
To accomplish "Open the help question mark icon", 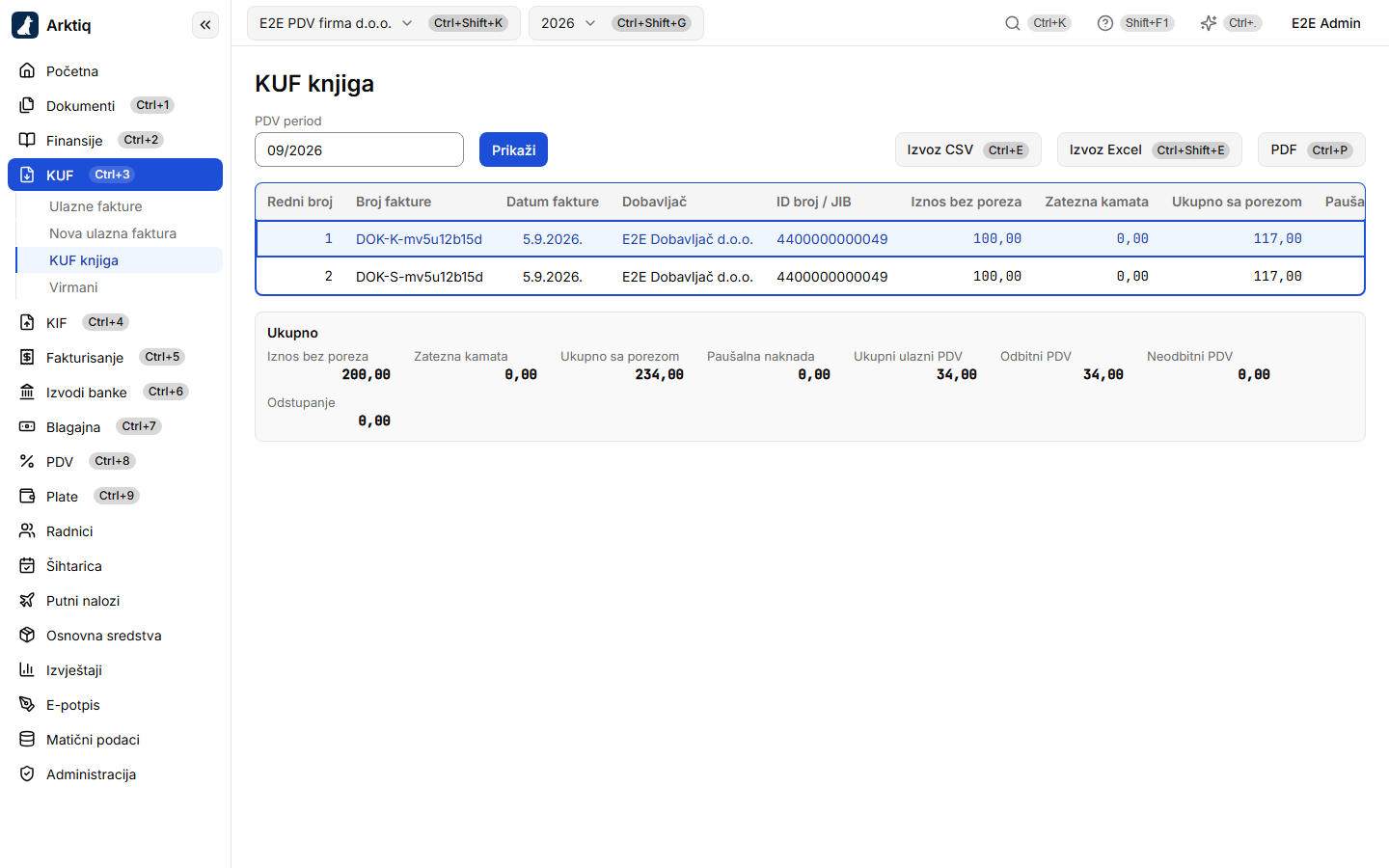I will pos(1105,23).
